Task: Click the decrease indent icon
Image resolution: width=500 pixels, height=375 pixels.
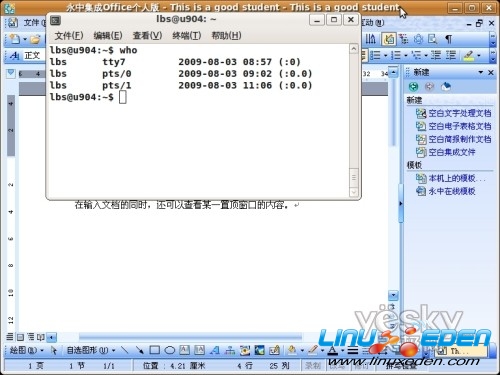Action: pos(436,55)
